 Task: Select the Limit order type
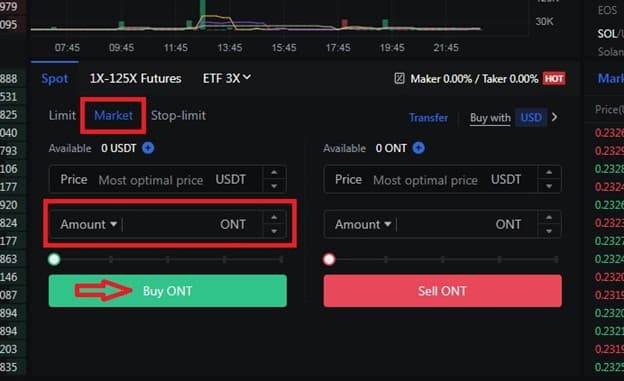pyautogui.click(x=62, y=115)
